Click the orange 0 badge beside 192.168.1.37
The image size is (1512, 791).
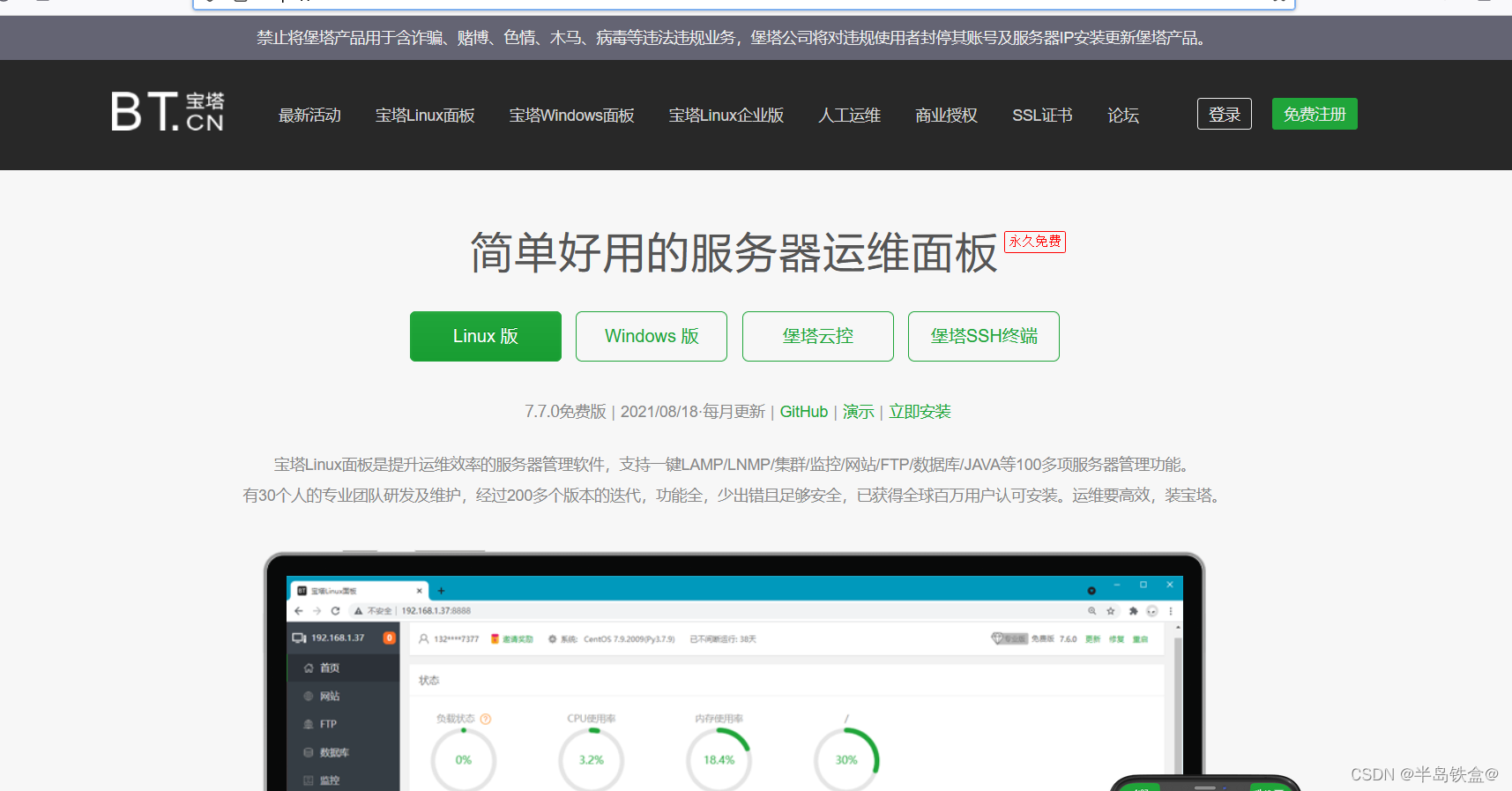pyautogui.click(x=389, y=638)
